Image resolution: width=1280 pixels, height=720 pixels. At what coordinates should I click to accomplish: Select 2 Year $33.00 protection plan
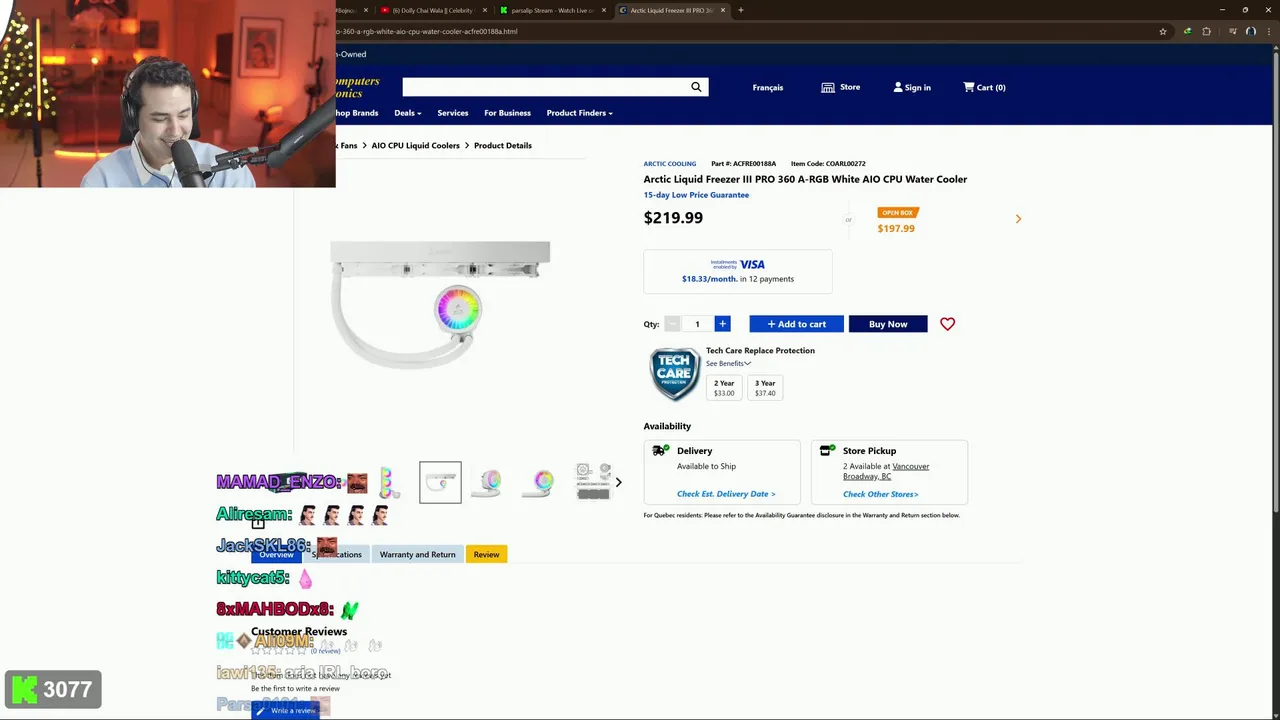click(x=724, y=388)
